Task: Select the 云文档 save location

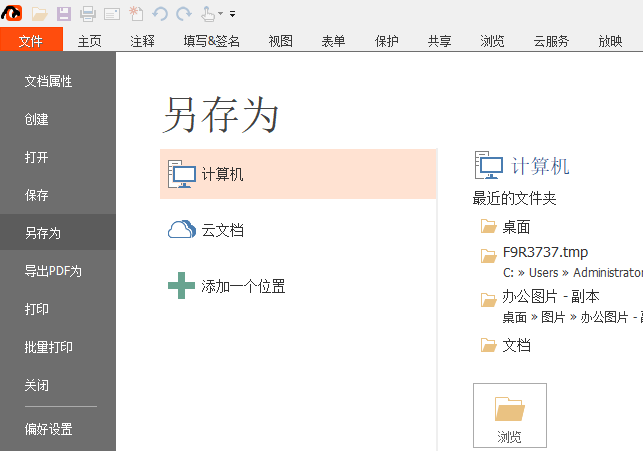Action: tap(298, 230)
